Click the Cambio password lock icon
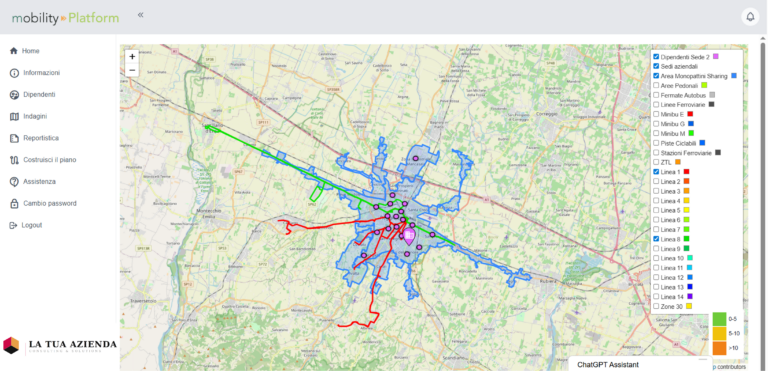 point(14,203)
